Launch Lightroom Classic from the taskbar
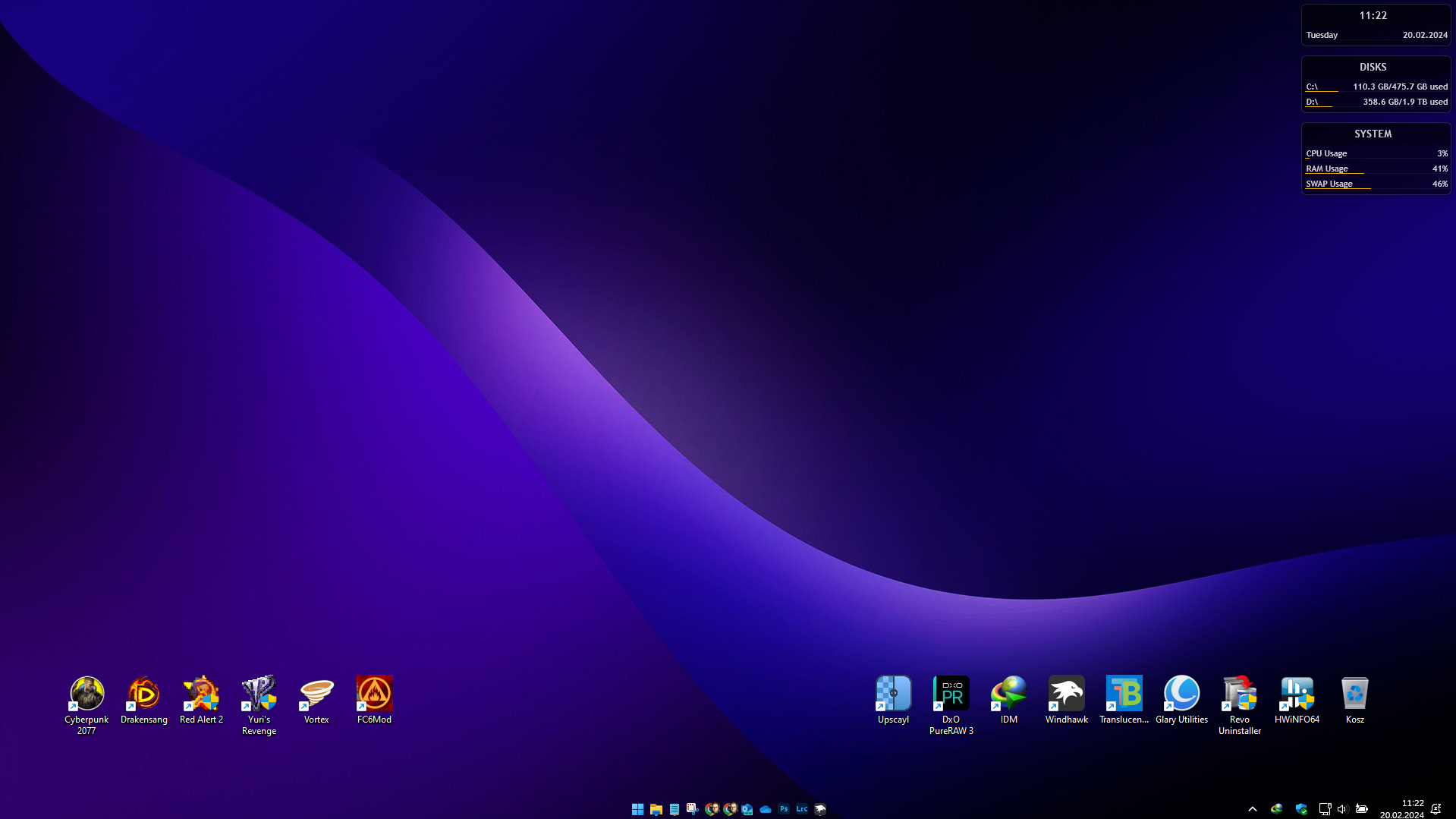This screenshot has height=819, width=1456. [802, 809]
